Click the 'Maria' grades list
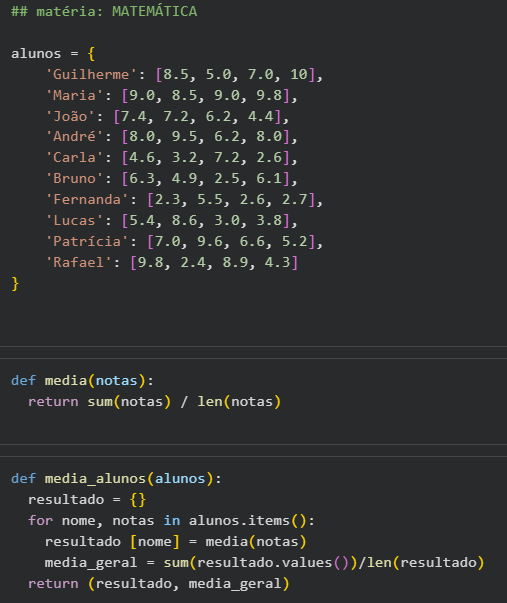Viewport: 507px width, 603px height. [x=206, y=95]
